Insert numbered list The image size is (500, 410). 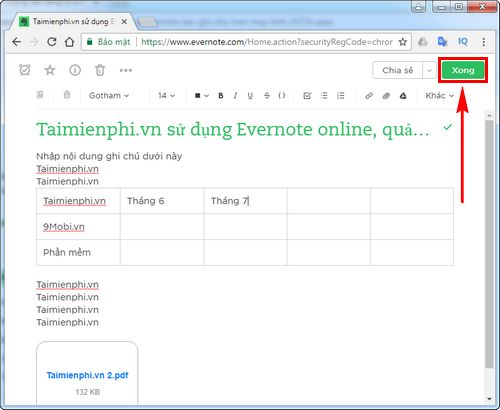[x=340, y=96]
